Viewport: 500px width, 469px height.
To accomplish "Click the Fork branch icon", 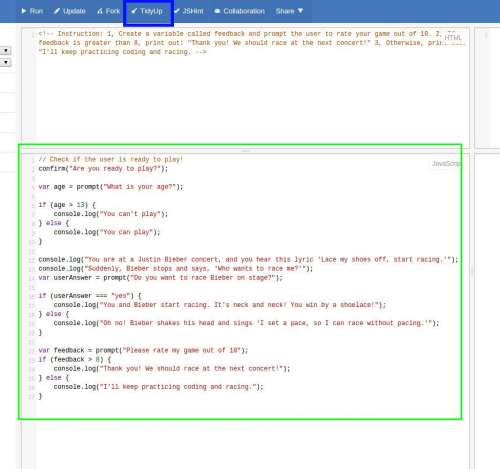I will click(x=100, y=11).
